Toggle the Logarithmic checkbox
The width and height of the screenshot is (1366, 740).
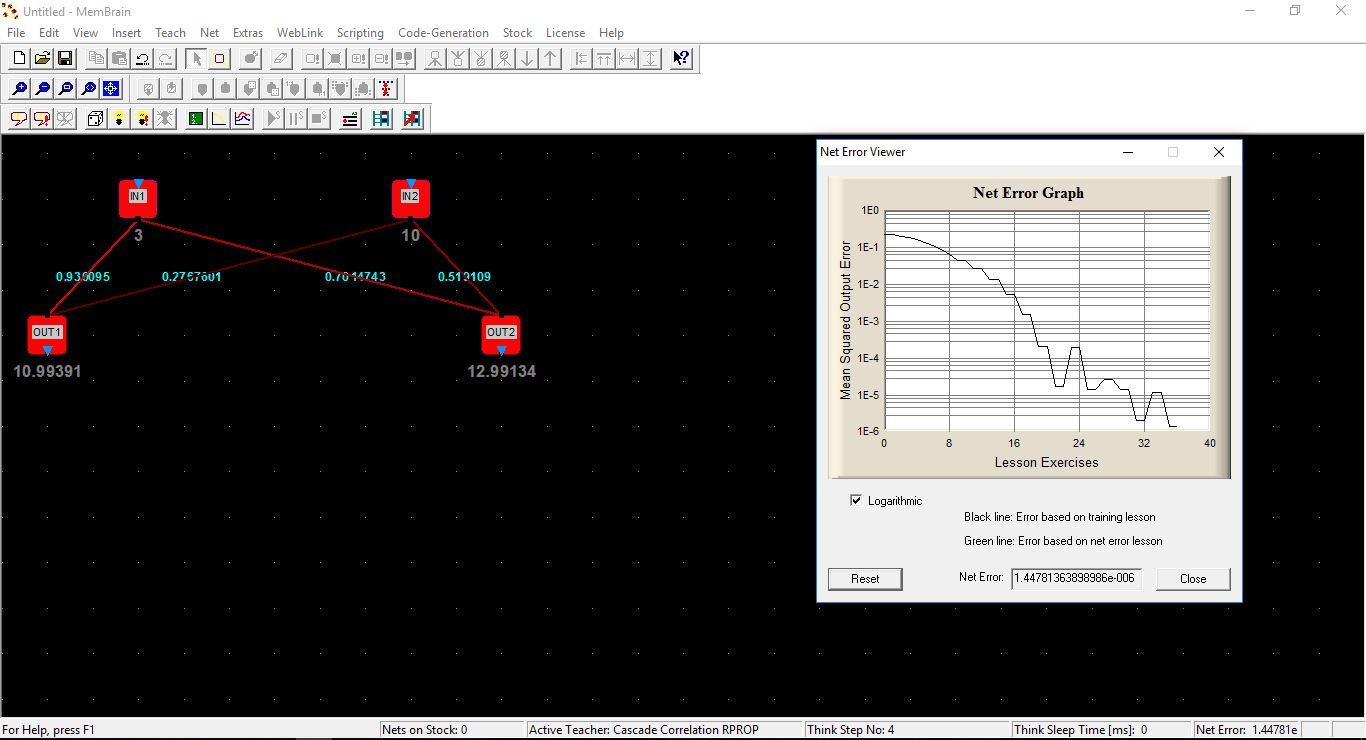(x=856, y=500)
